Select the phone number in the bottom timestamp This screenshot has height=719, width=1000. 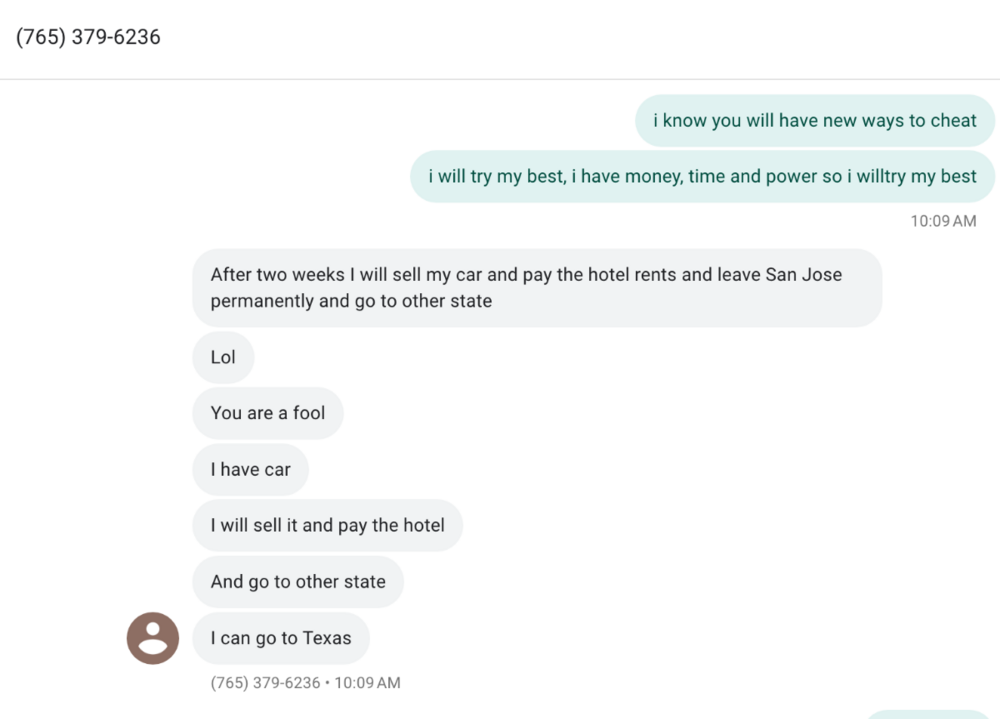pyautogui.click(x=250, y=683)
